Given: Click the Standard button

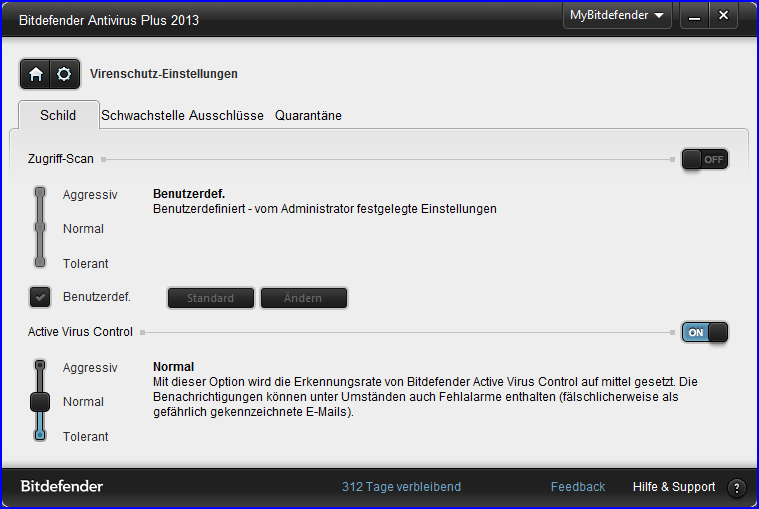Looking at the screenshot, I should [x=211, y=298].
